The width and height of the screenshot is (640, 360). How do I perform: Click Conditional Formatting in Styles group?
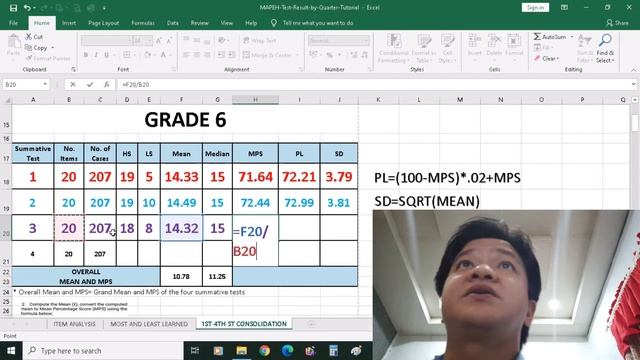394,48
